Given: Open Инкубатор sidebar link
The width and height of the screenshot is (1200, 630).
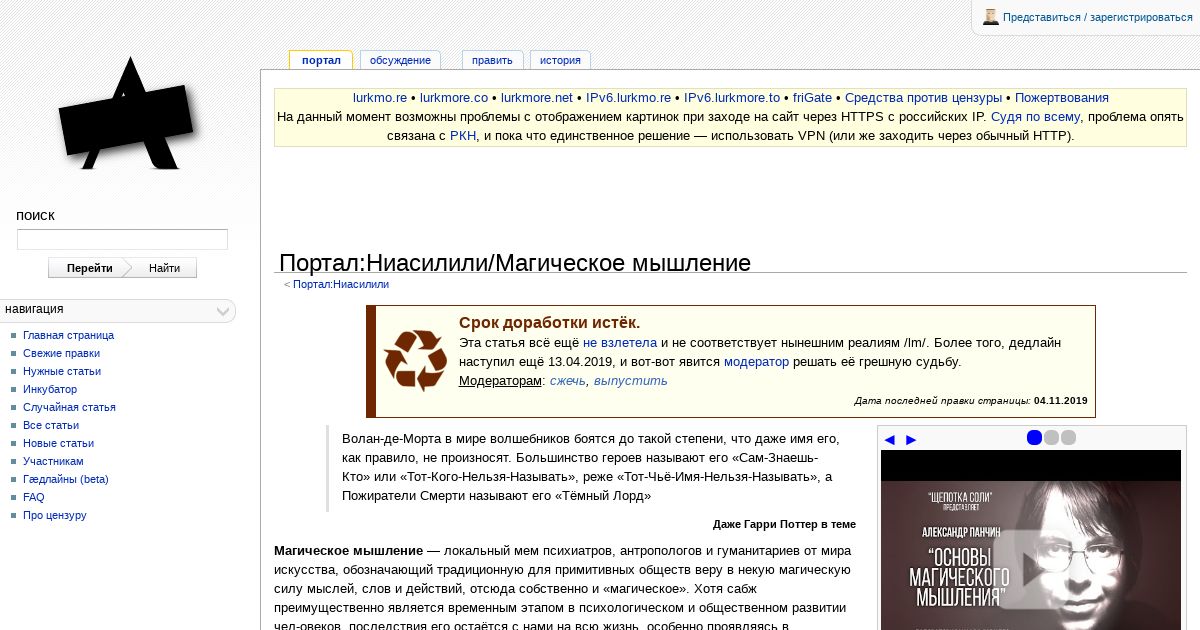Looking at the screenshot, I should click(50, 389).
